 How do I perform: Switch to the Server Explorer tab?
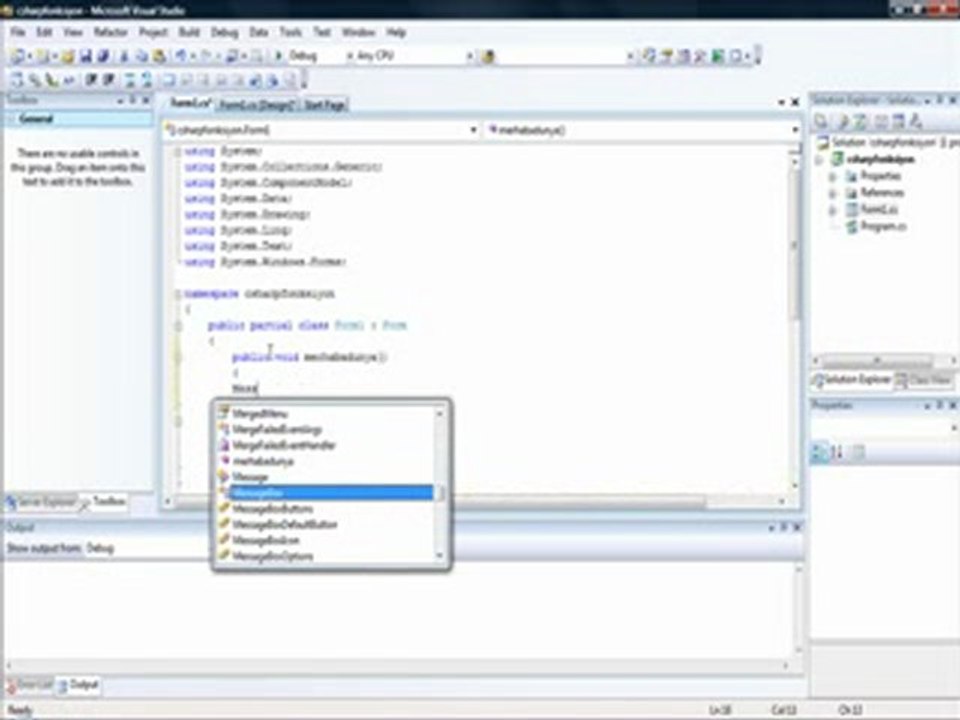tap(41, 502)
